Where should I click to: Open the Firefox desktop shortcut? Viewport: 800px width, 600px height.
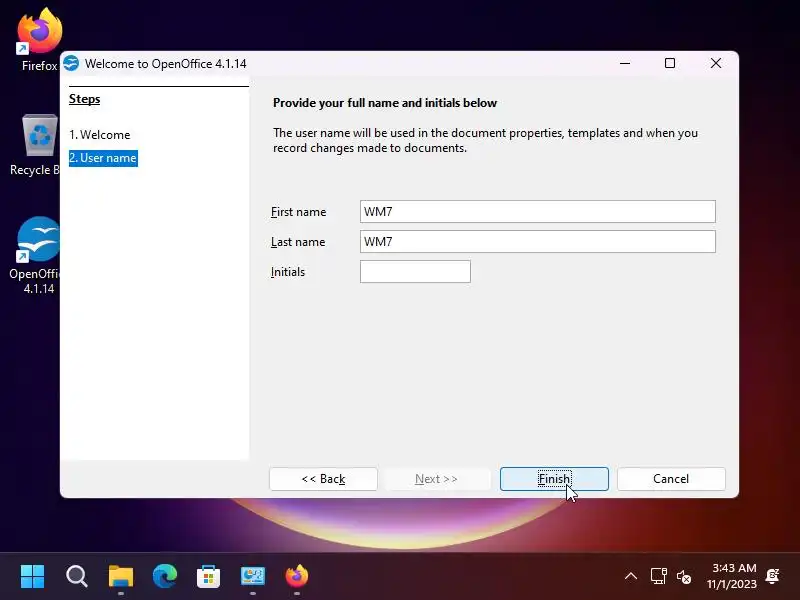pos(39,40)
